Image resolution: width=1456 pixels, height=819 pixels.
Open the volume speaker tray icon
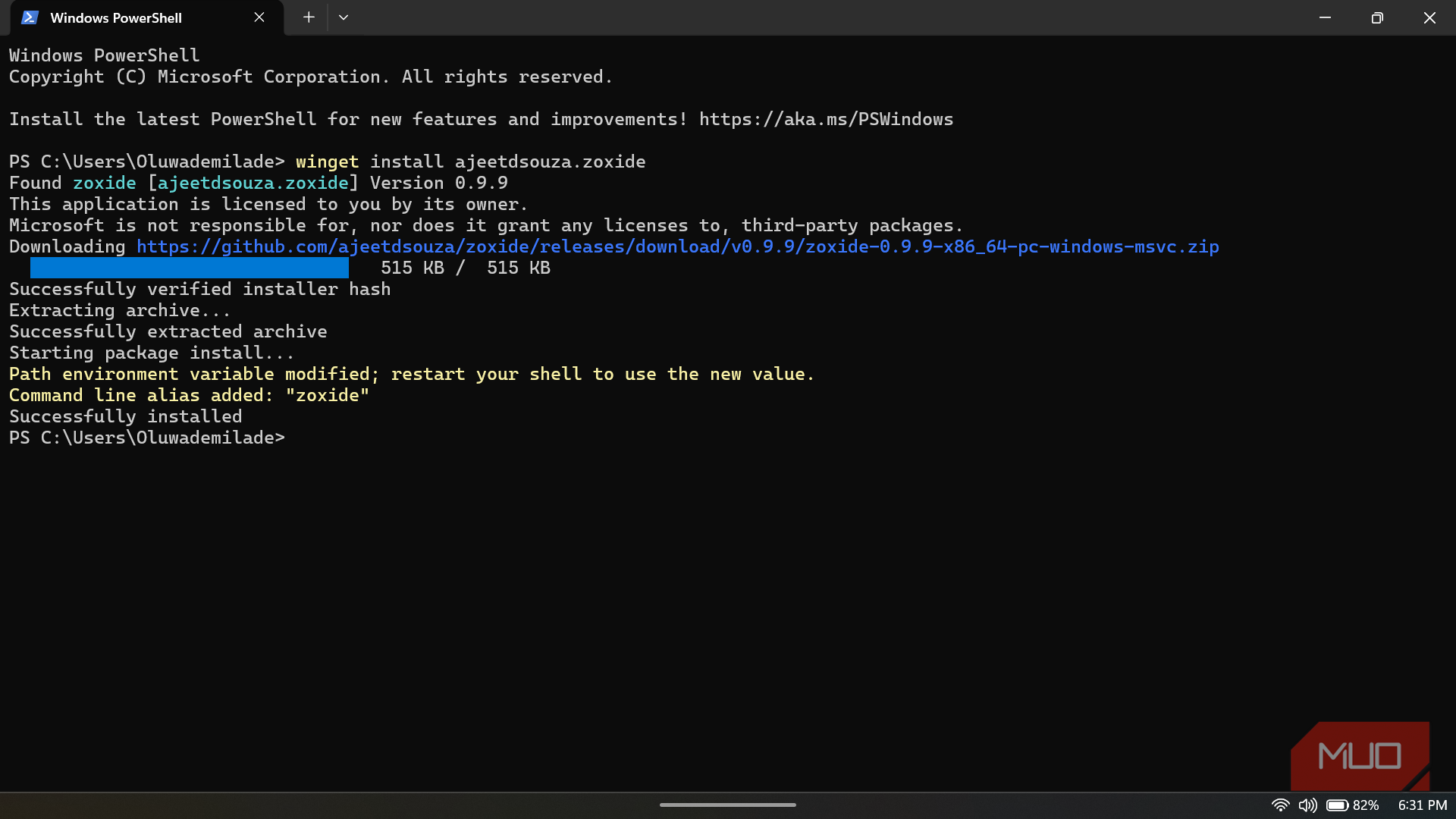tap(1307, 805)
